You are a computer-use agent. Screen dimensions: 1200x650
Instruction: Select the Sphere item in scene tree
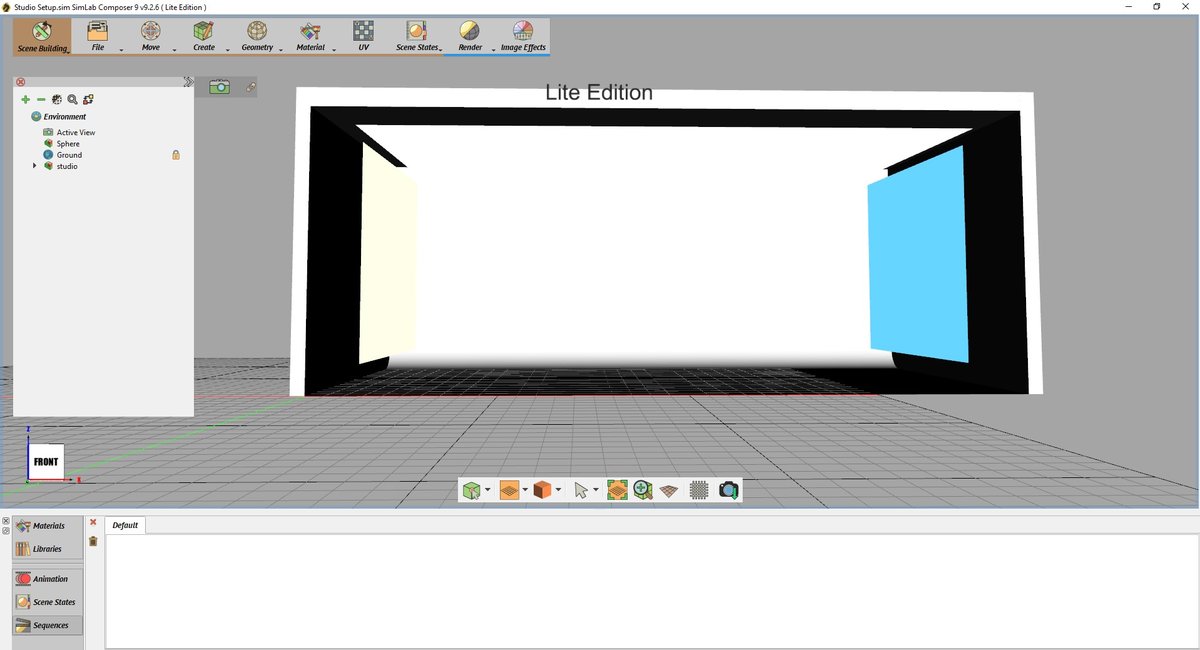(67, 144)
